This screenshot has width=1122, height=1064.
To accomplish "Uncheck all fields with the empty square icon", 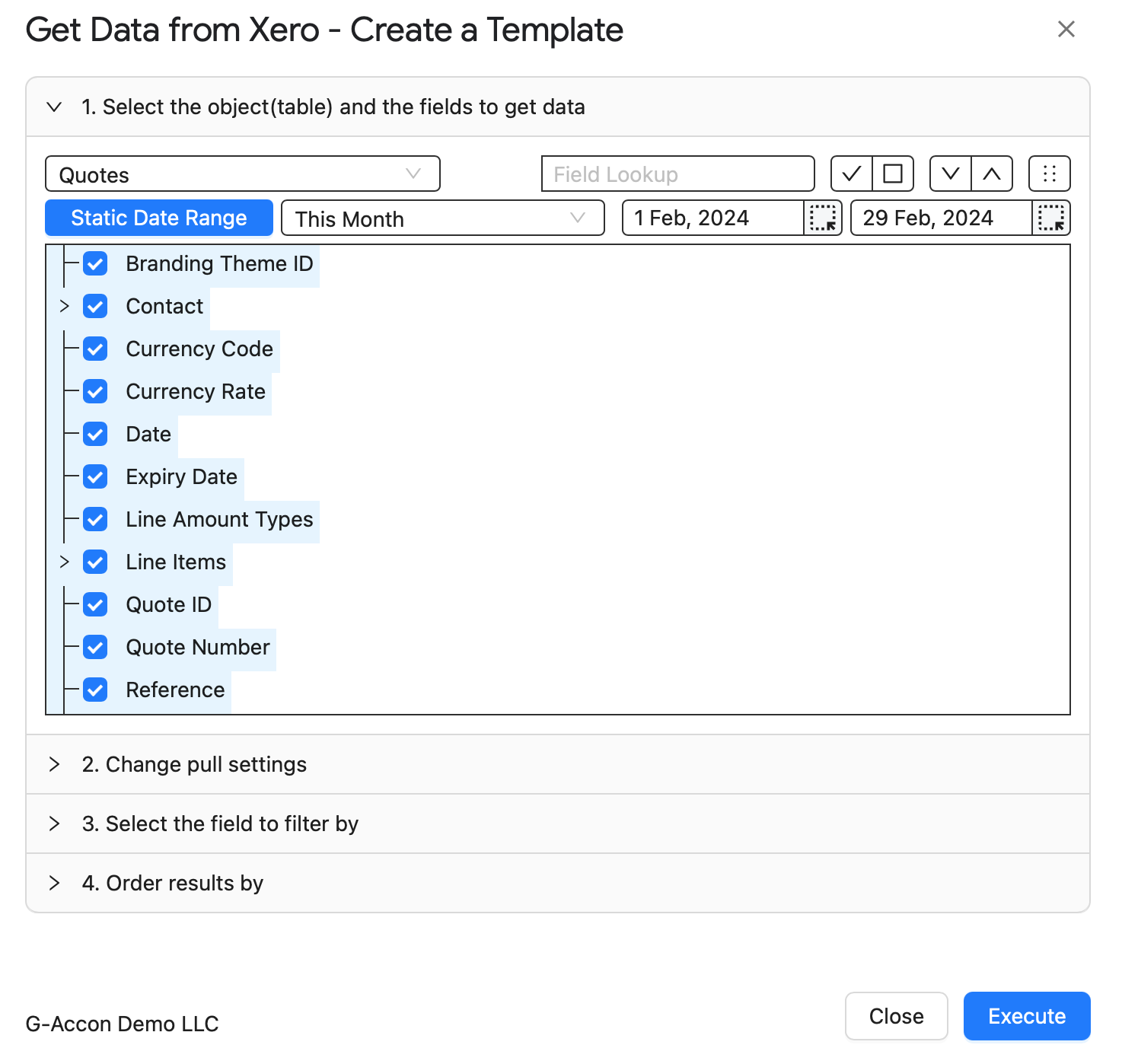I will [893, 174].
